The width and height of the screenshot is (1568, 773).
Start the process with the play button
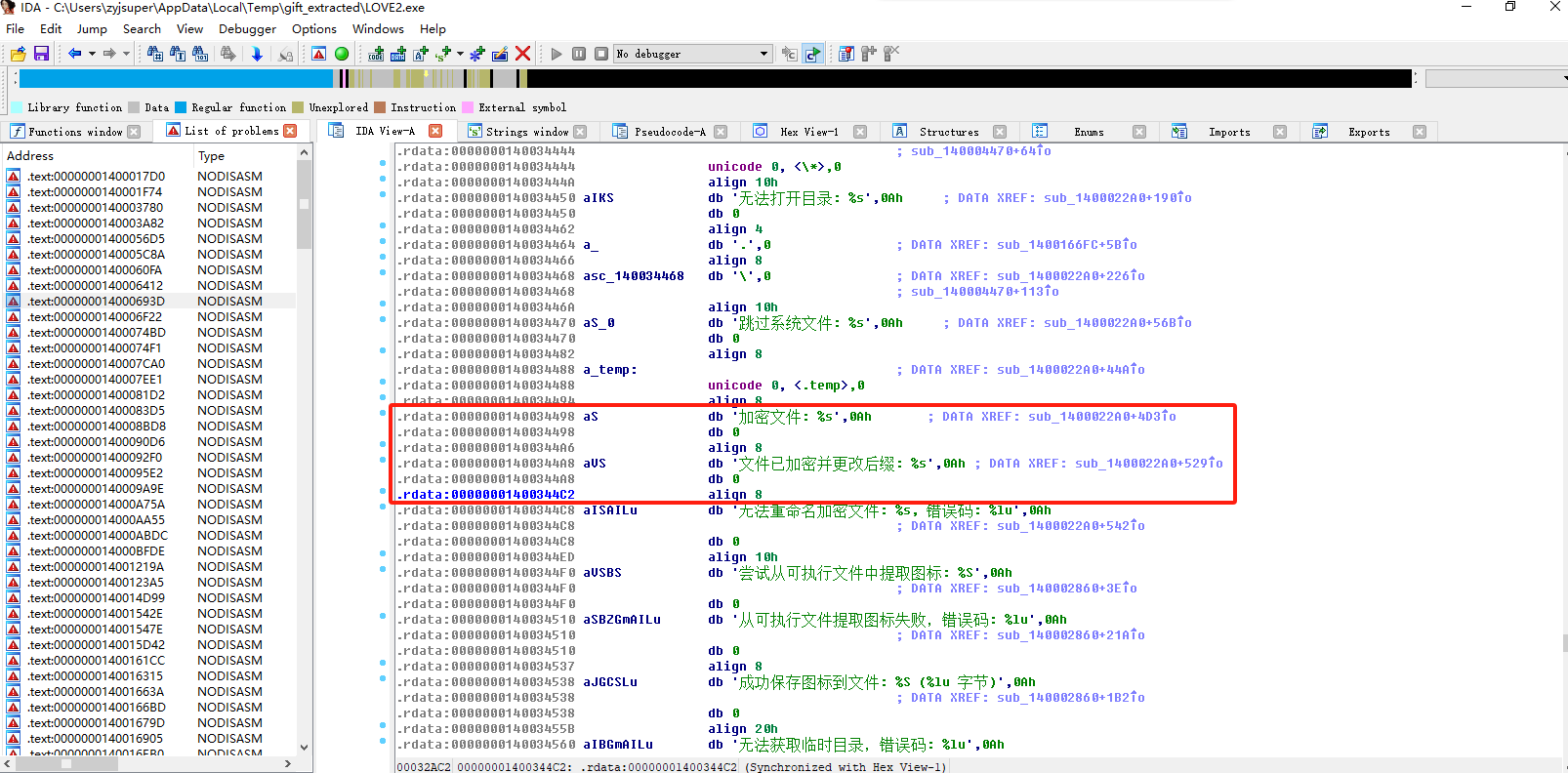point(557,54)
